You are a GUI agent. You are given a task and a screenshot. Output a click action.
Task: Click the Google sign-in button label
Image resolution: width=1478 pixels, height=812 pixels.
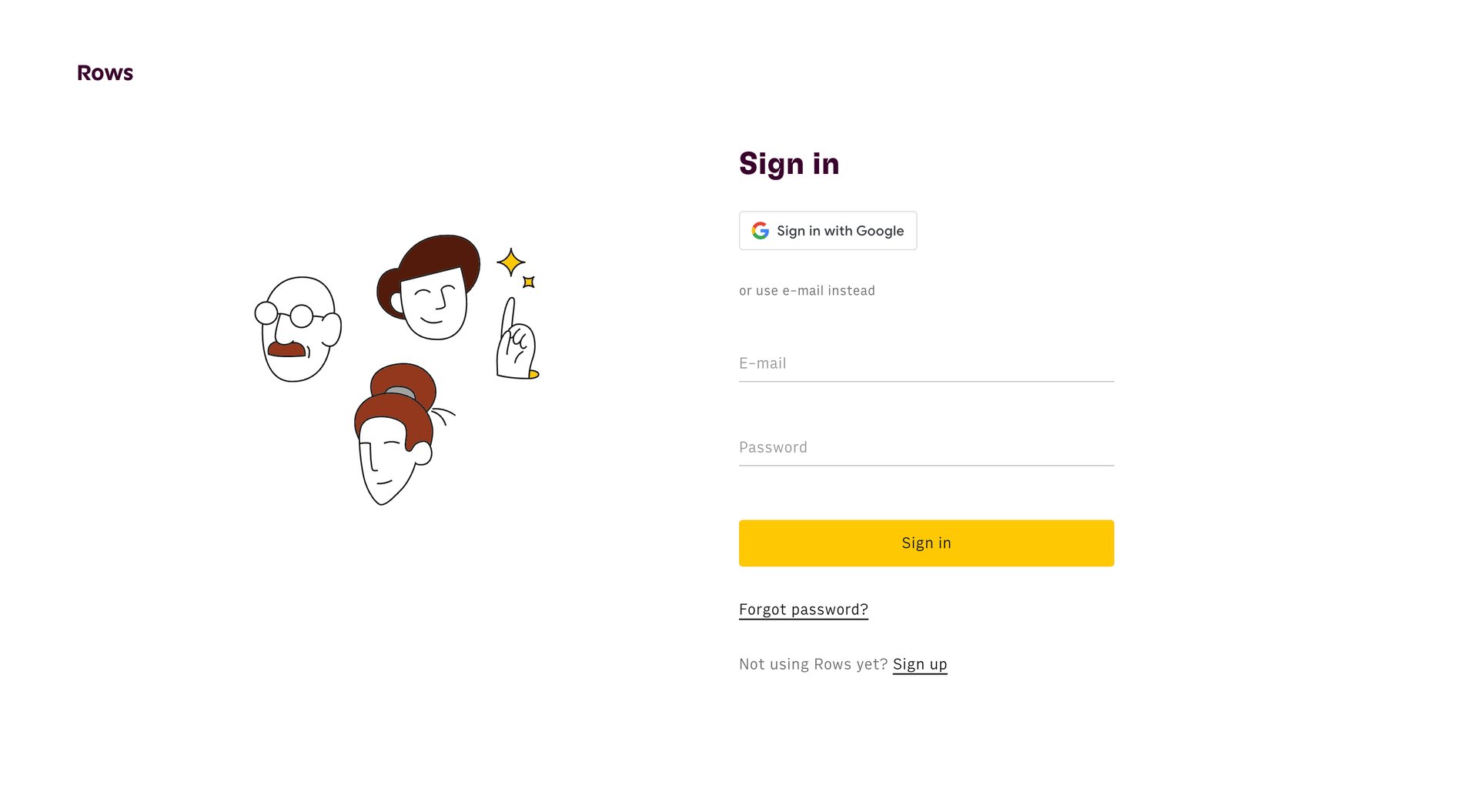(x=841, y=230)
